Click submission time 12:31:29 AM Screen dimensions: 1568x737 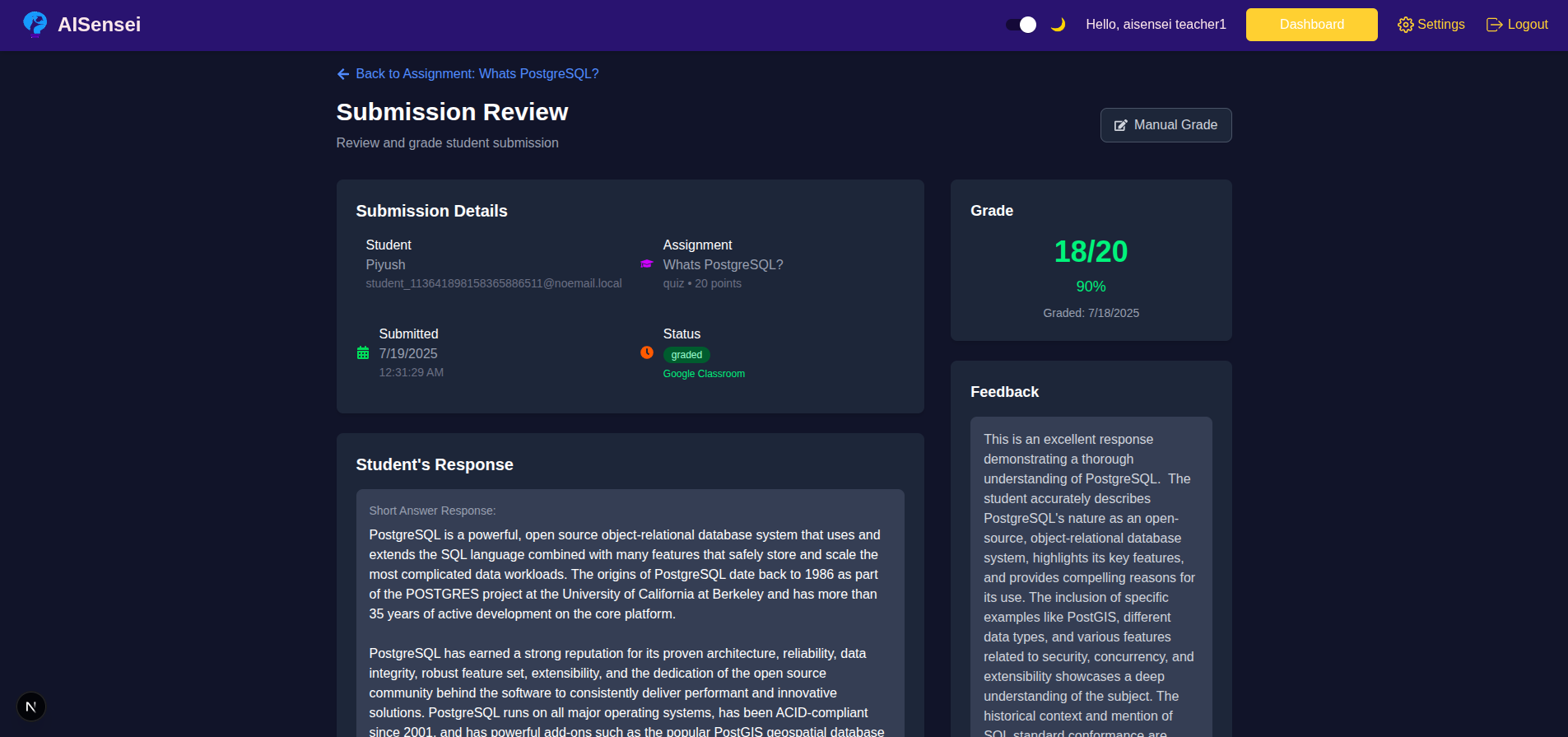411,372
